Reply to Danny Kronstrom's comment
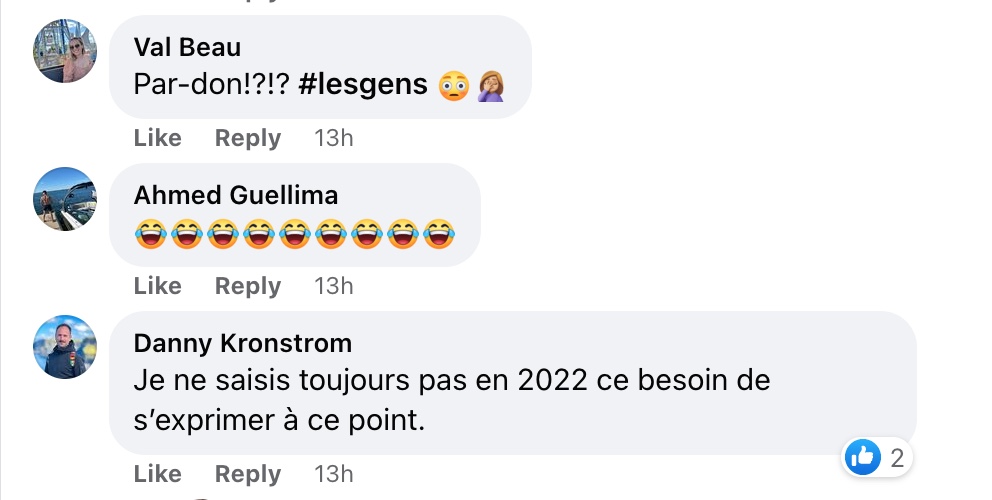The height and width of the screenshot is (500, 992). pyautogui.click(x=248, y=474)
